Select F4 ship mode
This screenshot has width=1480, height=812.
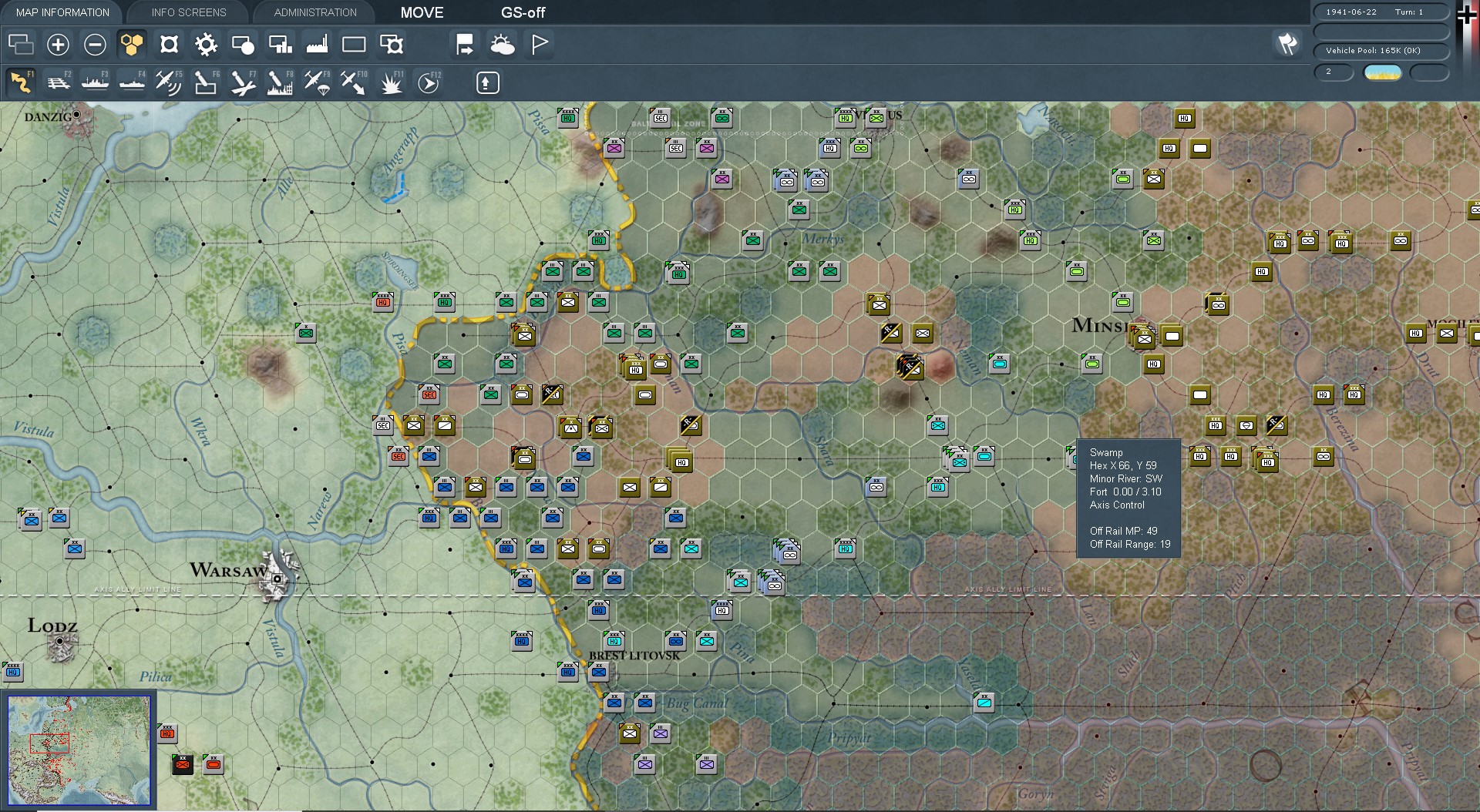point(132,82)
